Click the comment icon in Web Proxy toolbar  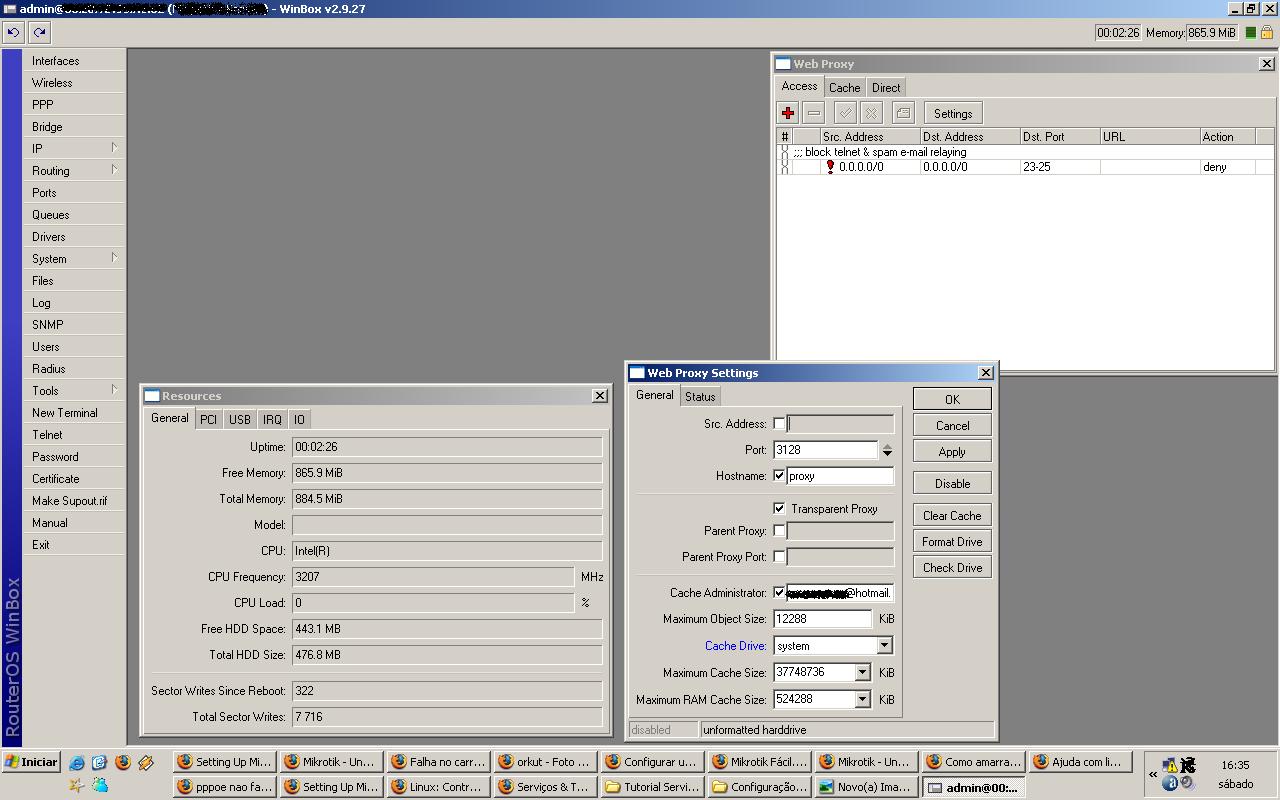coord(903,113)
